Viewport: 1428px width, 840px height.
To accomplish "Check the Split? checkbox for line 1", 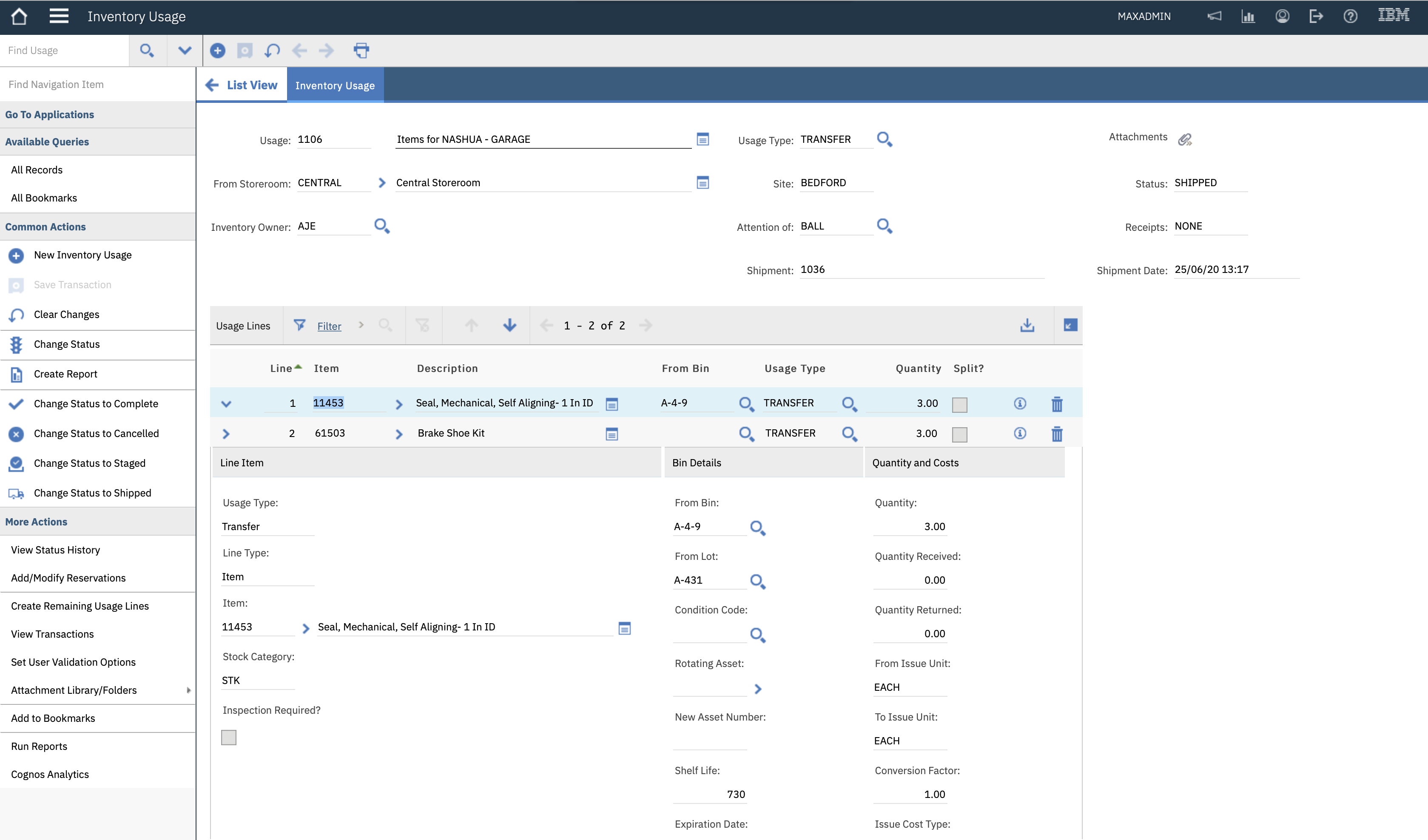I will (959, 404).
